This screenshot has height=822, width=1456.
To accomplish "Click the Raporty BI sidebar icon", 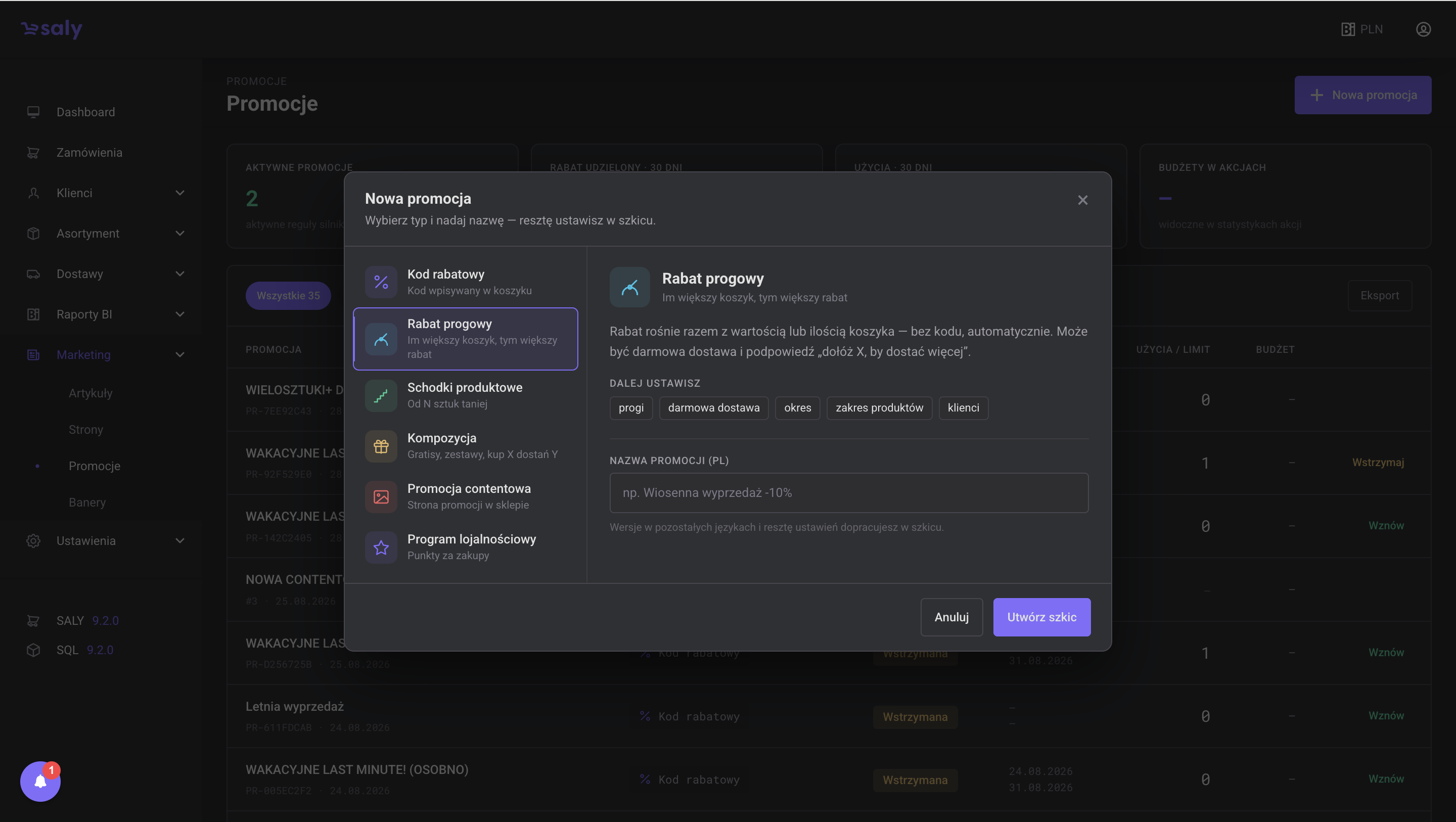I will (33, 314).
